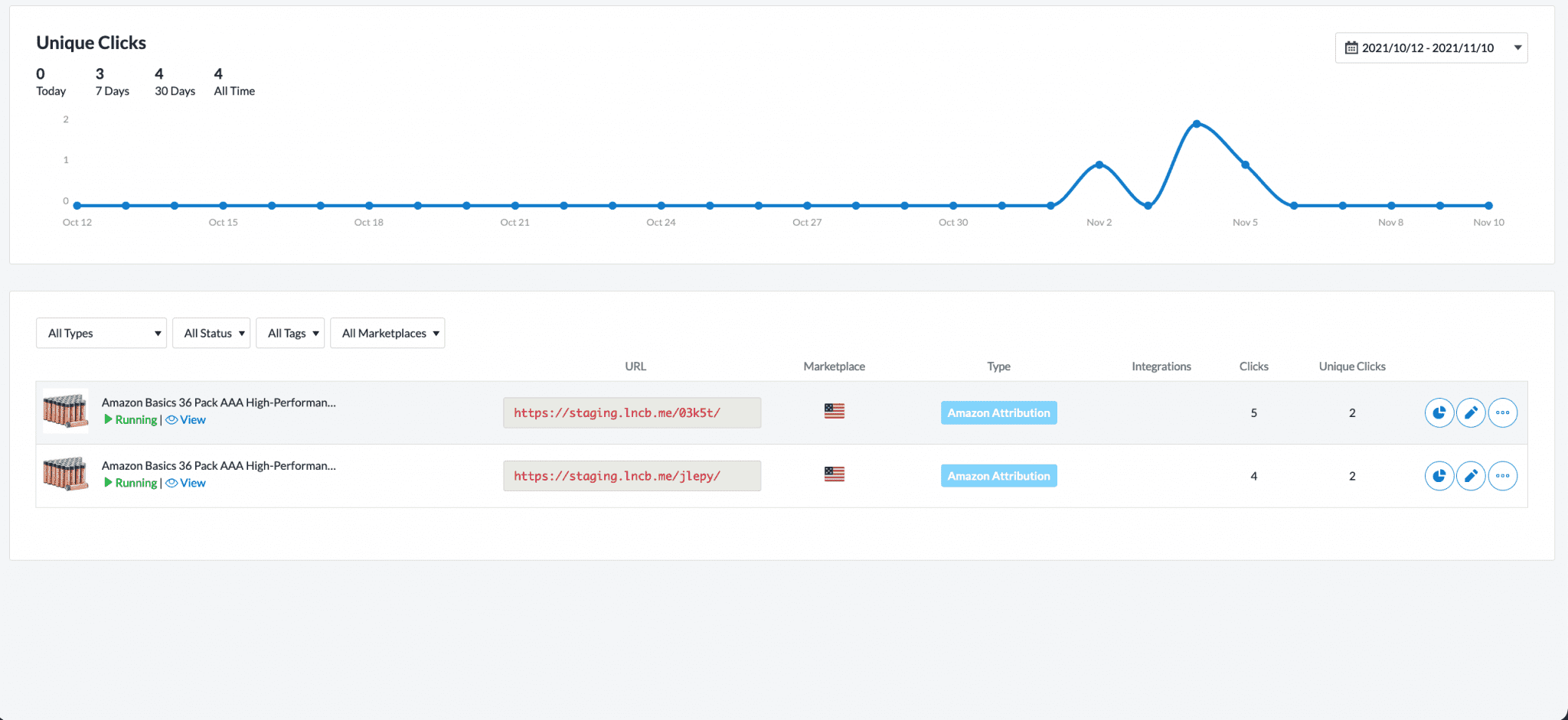Viewport: 1568px width, 720px height.
Task: Click the battery pack product thumbnail on the first row
Action: tap(65, 412)
